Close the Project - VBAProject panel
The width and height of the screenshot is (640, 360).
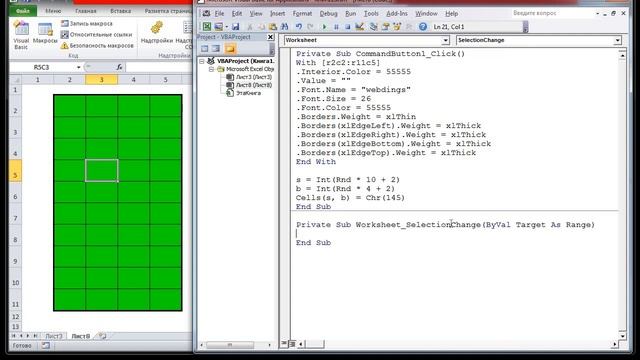click(270, 37)
